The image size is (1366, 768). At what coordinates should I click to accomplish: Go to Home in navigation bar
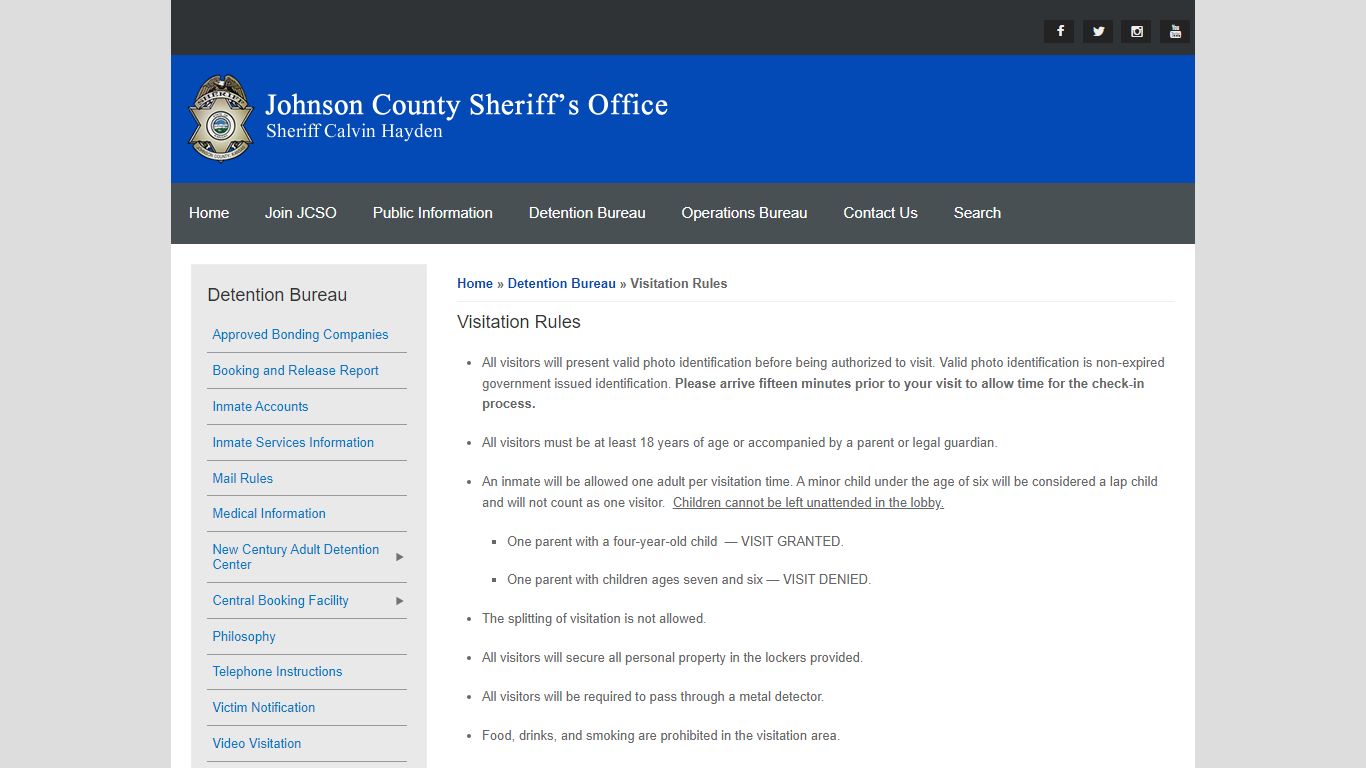pyautogui.click(x=209, y=213)
